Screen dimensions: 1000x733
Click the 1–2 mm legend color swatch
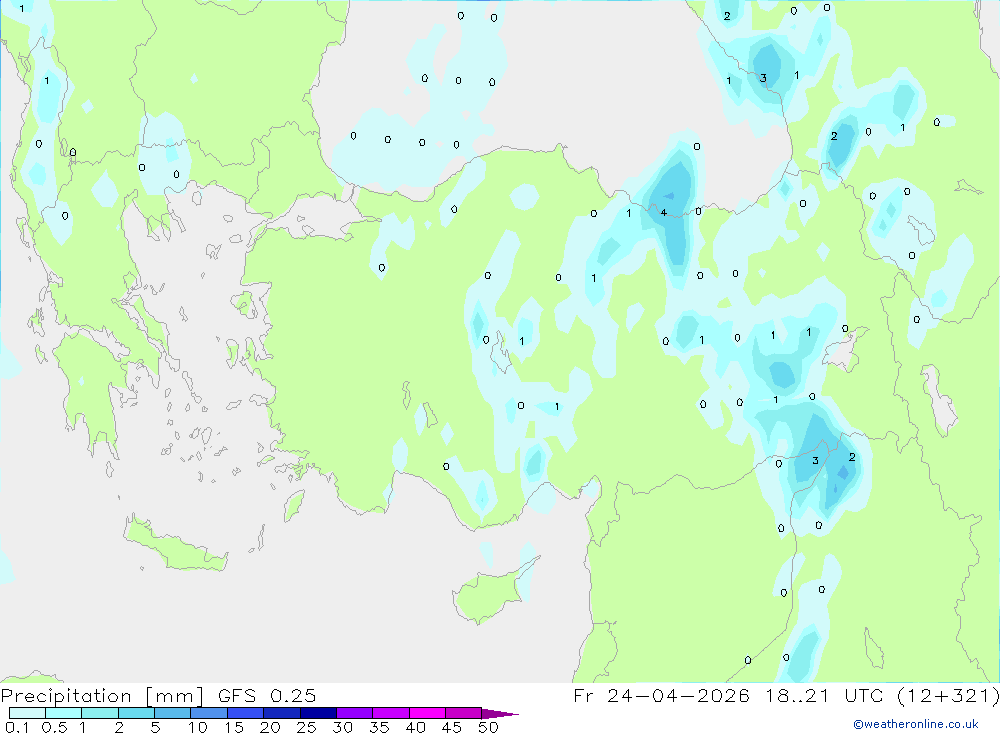[x=100, y=713]
